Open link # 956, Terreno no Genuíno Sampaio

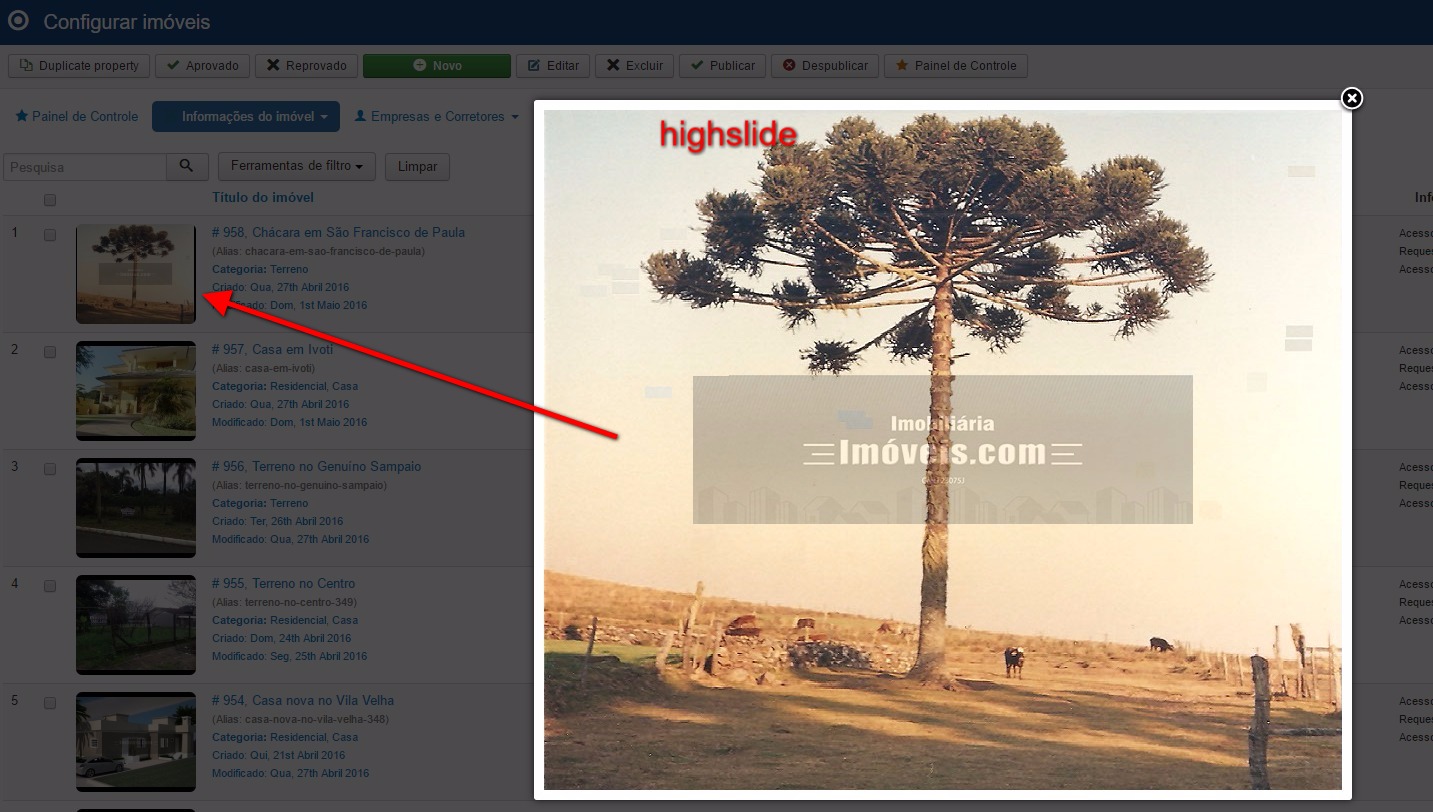[x=316, y=467]
